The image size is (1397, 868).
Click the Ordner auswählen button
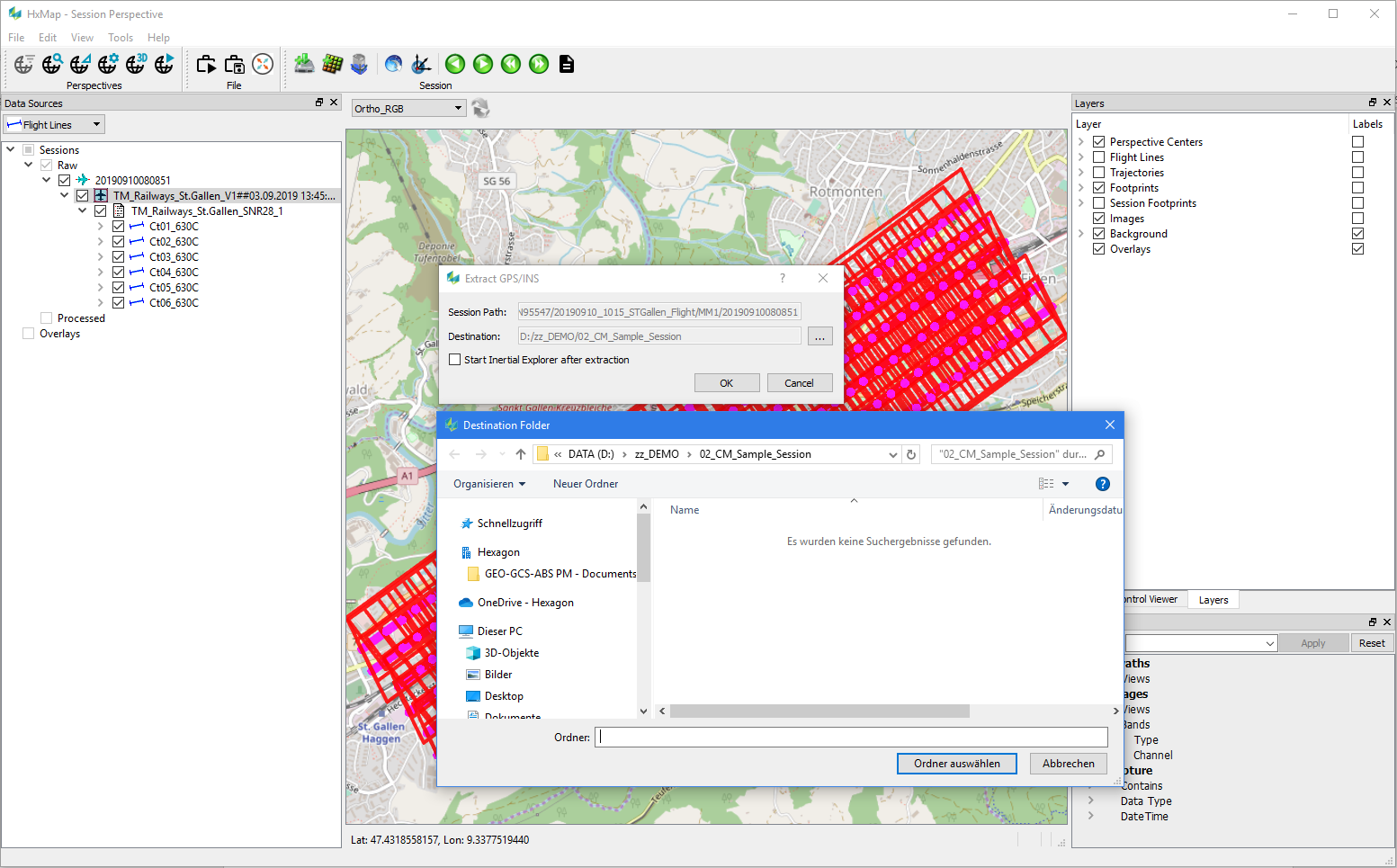click(956, 764)
